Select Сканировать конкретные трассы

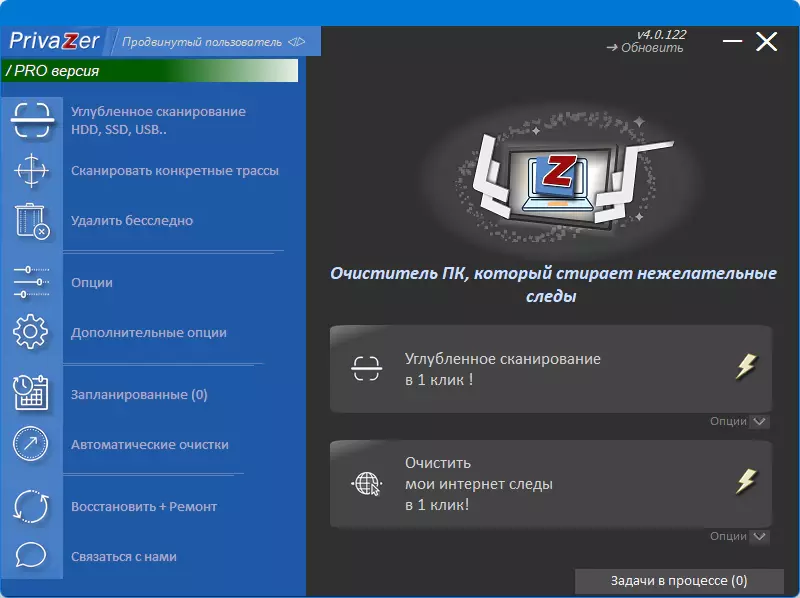(x=174, y=170)
